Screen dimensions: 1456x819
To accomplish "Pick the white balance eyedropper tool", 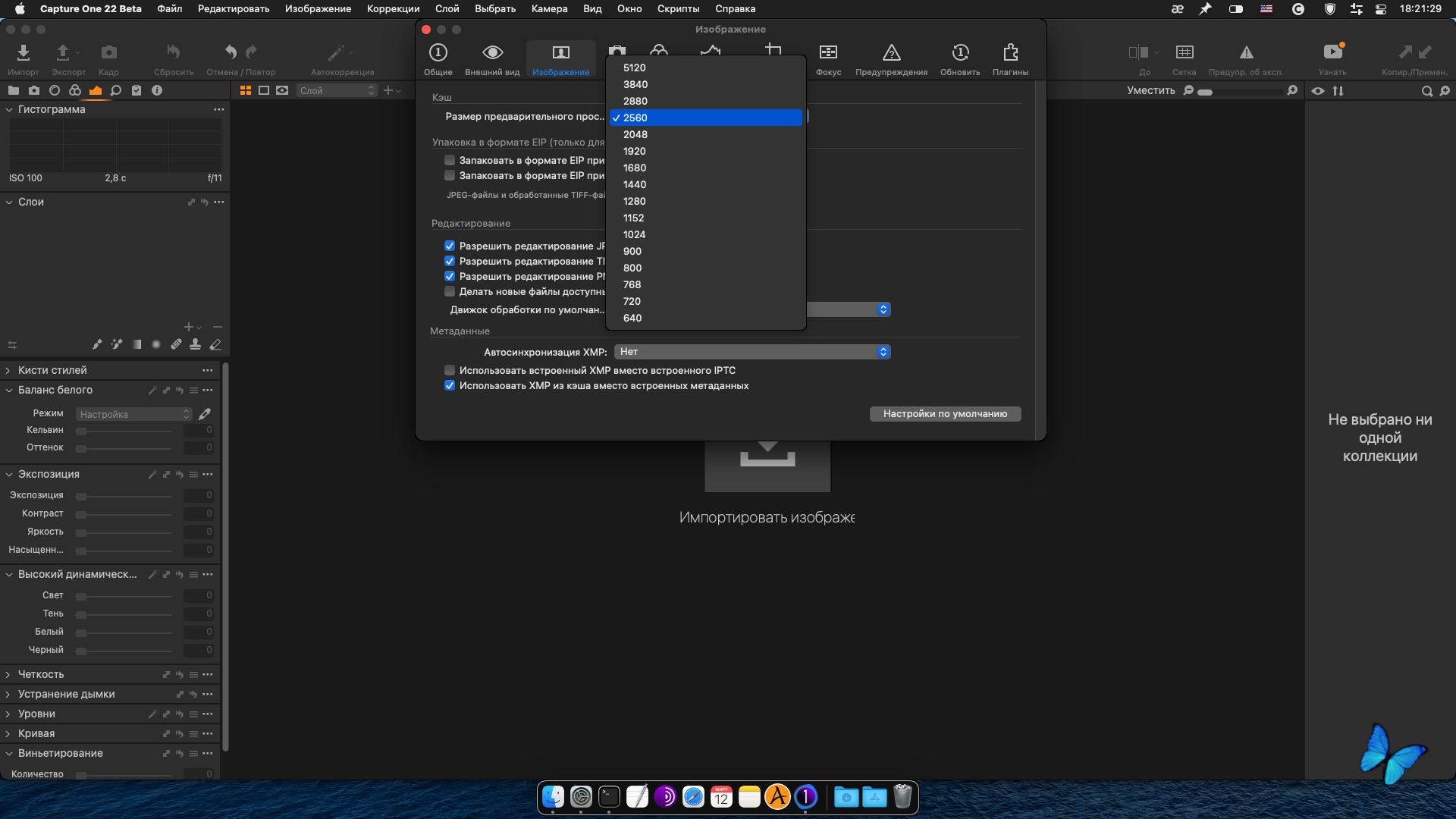I will 205,414.
